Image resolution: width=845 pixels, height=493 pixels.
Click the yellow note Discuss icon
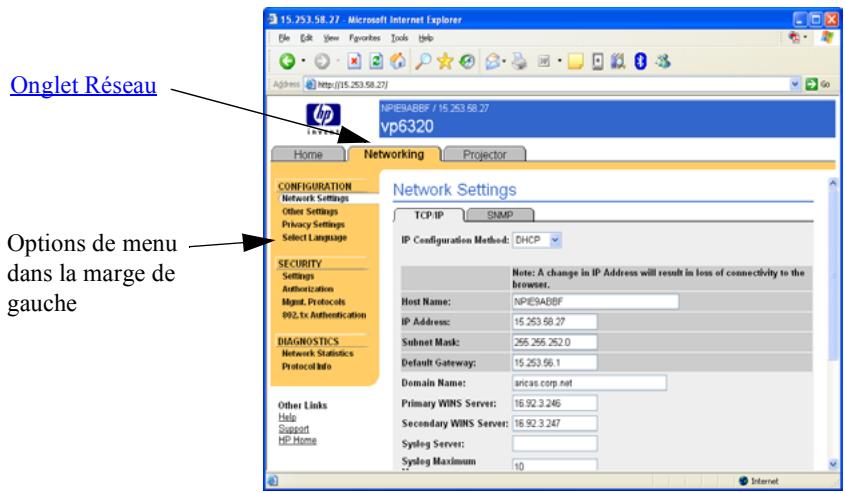pyautogui.click(x=576, y=62)
